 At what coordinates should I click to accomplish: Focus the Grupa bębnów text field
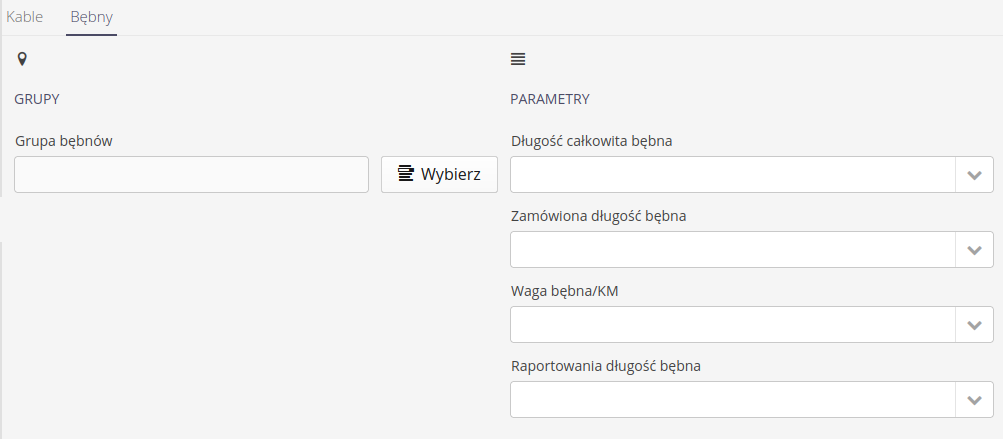(x=191, y=174)
